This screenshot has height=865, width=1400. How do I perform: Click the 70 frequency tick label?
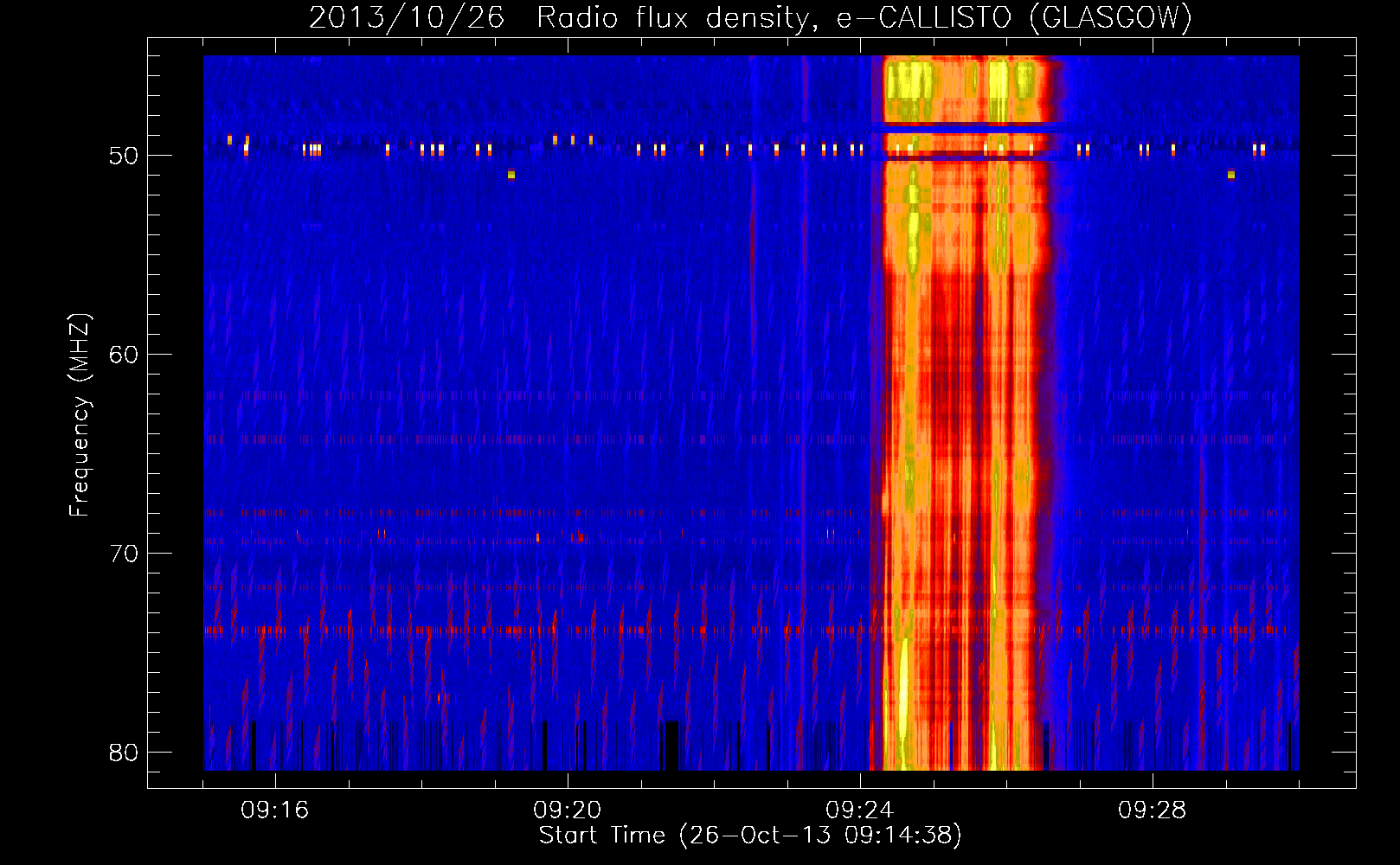(x=124, y=554)
